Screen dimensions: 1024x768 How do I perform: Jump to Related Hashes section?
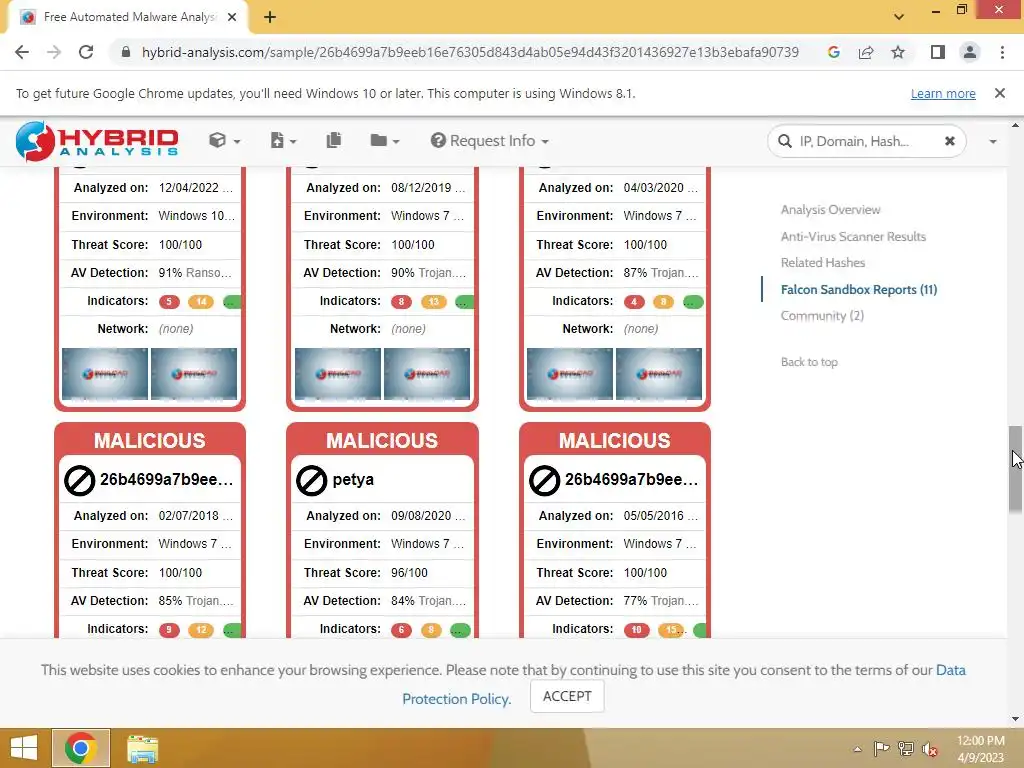pos(823,263)
